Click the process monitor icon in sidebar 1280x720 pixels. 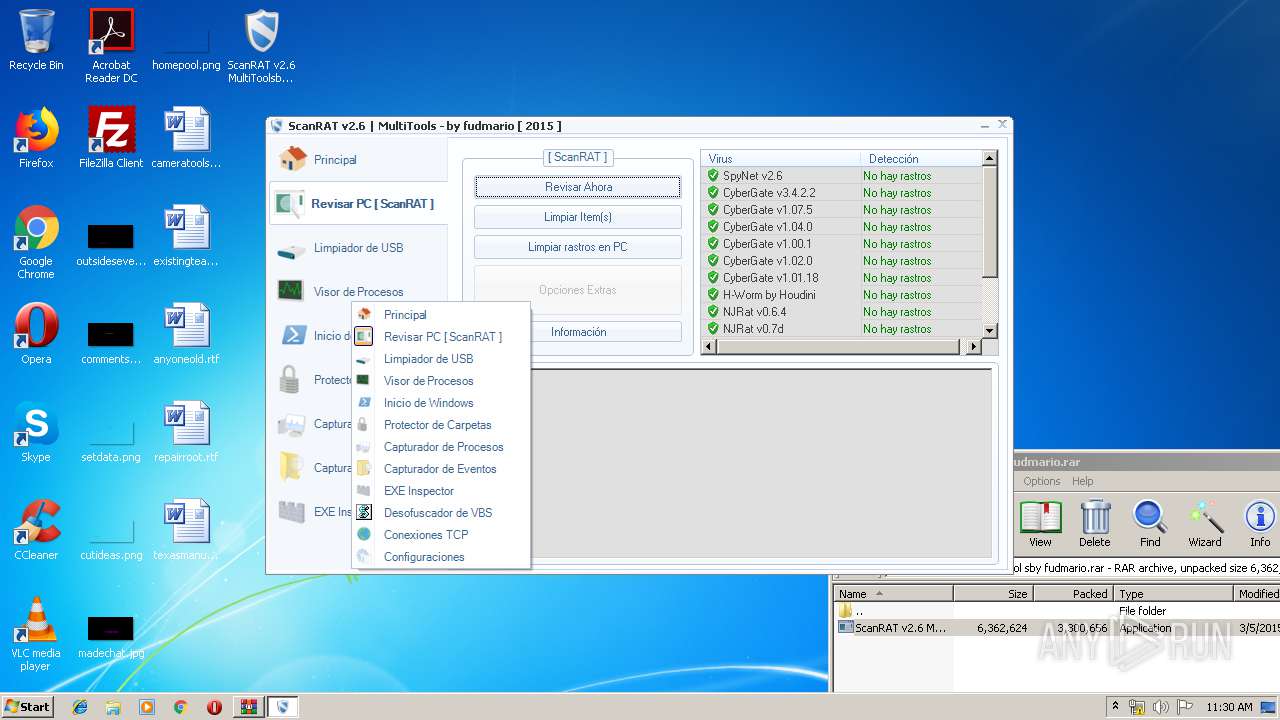coord(290,291)
